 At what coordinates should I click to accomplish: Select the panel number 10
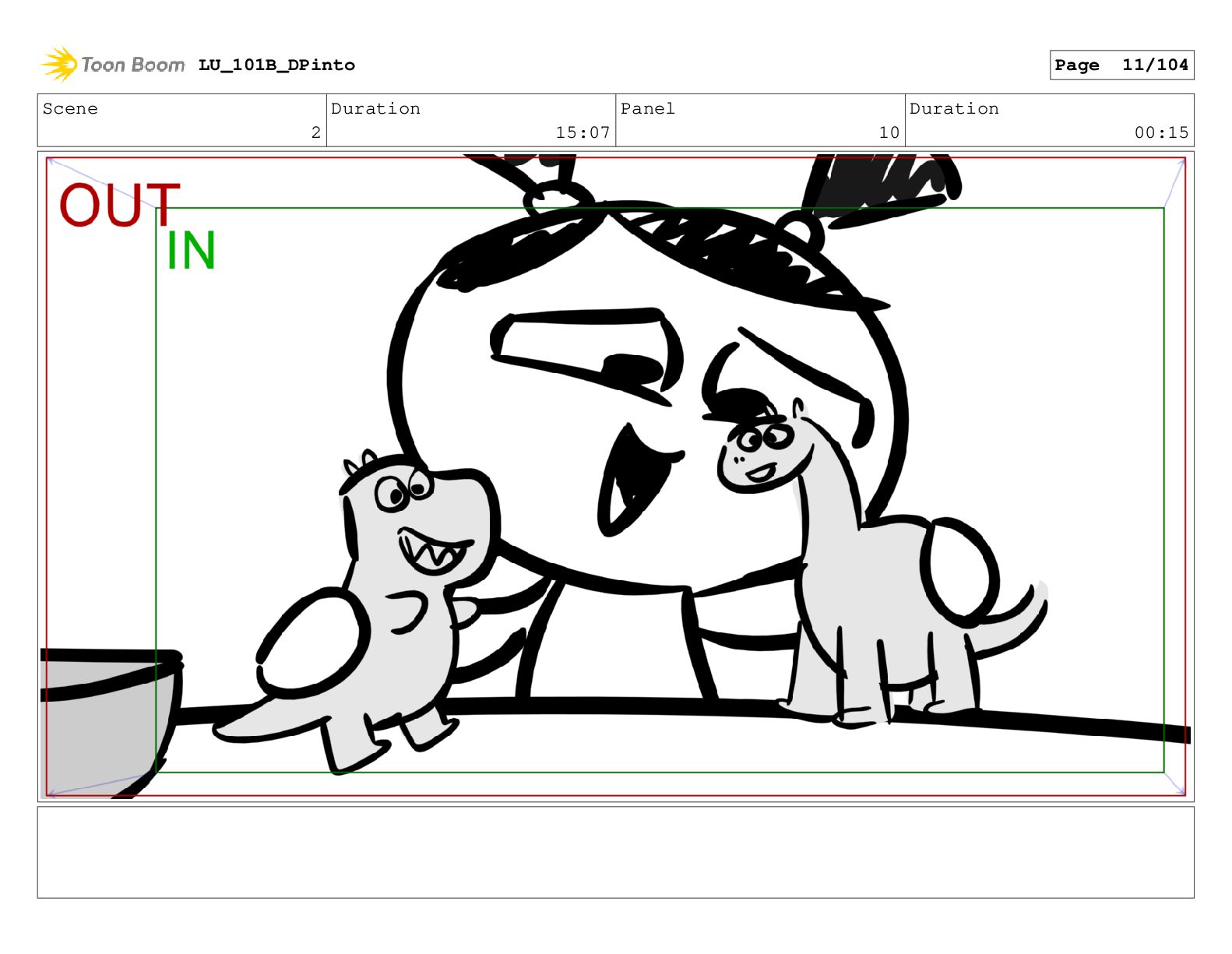tap(889, 133)
